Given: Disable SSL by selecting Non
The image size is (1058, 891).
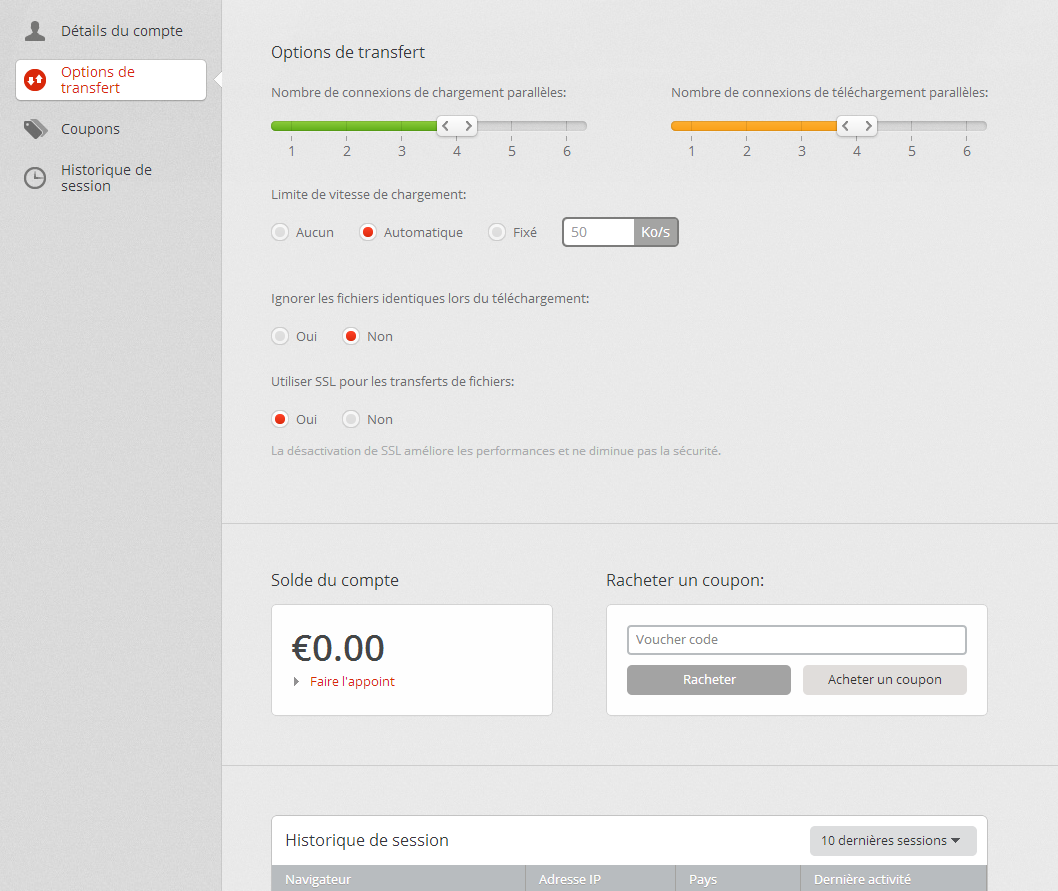Looking at the screenshot, I should coord(351,419).
